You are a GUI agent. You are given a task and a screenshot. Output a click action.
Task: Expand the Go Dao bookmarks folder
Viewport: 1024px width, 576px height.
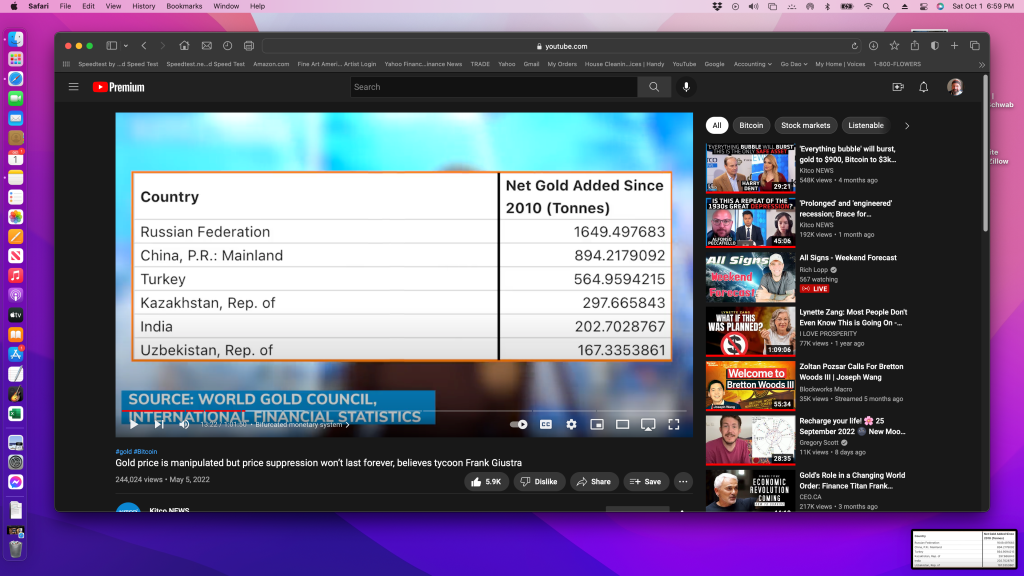(x=794, y=64)
